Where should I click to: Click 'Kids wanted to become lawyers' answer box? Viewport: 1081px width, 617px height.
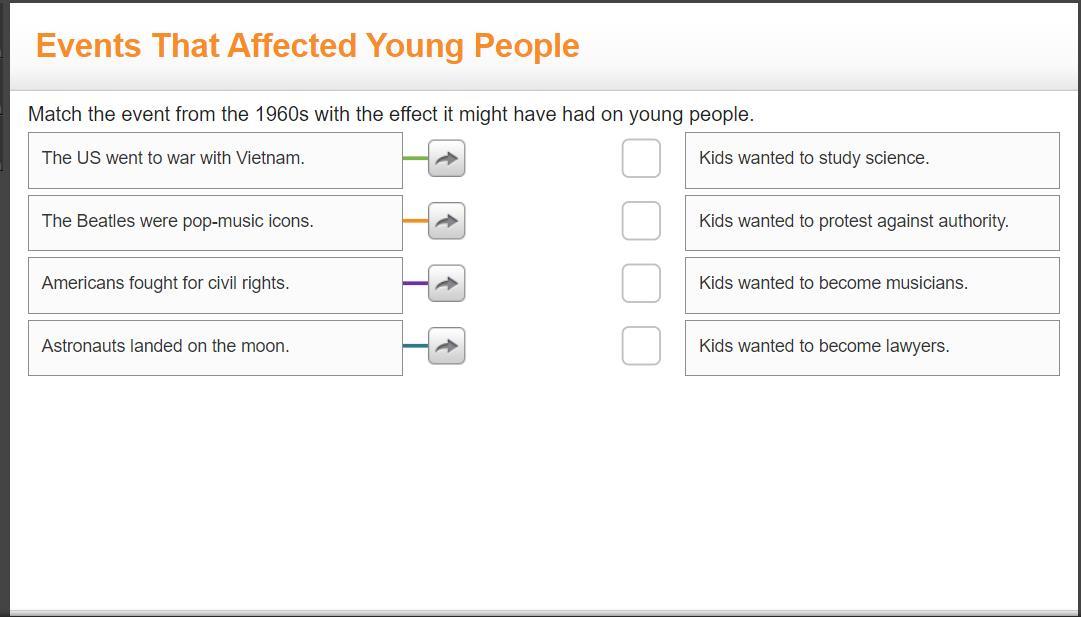pyautogui.click(x=871, y=347)
